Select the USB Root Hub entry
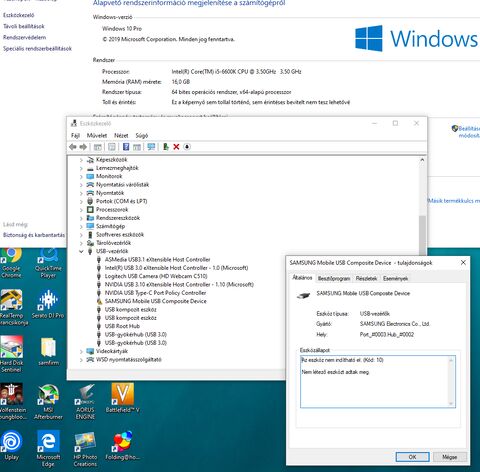480x472 pixels. 122,326
